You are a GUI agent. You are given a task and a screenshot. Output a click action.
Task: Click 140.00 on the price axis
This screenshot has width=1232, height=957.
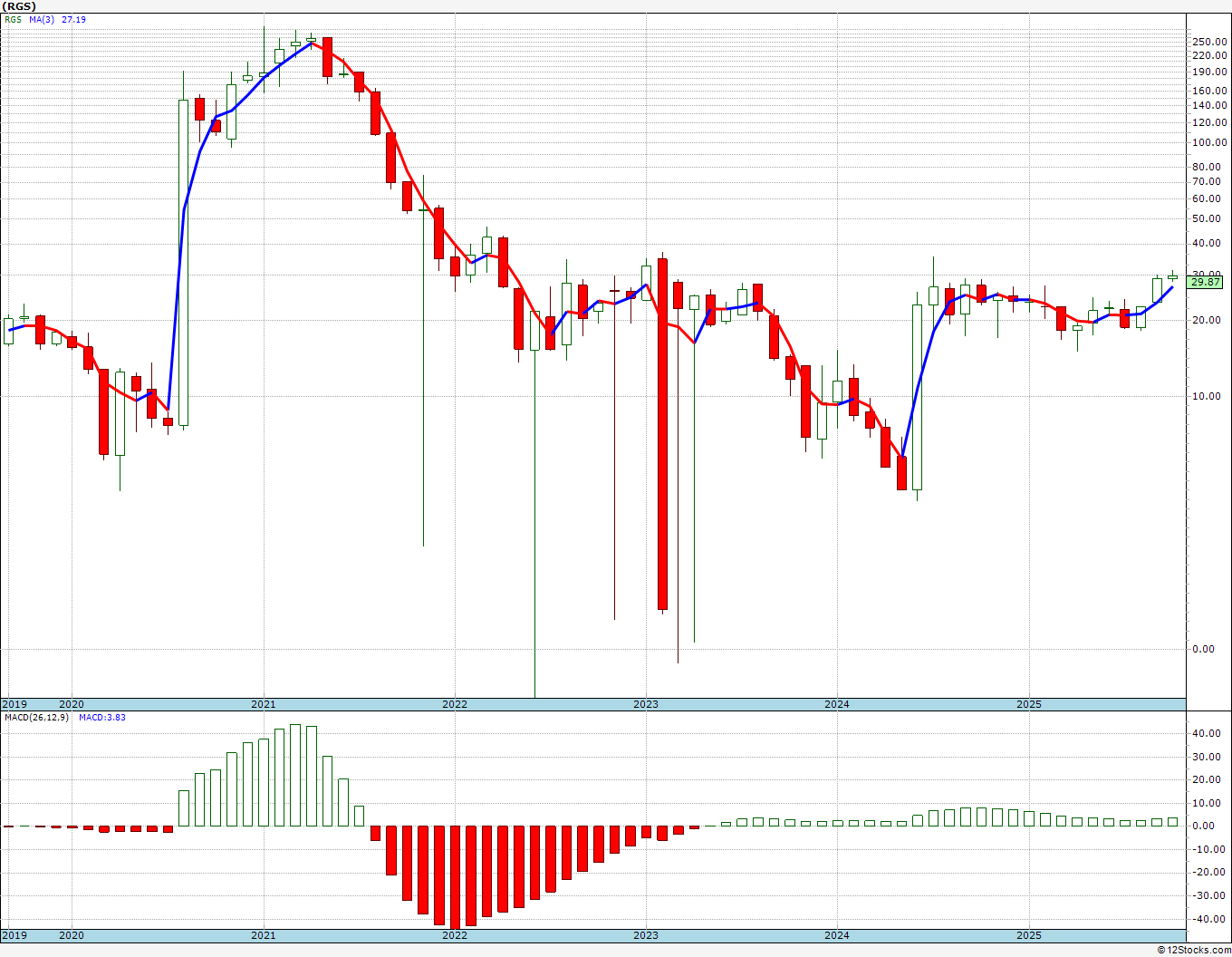pyautogui.click(x=1210, y=105)
